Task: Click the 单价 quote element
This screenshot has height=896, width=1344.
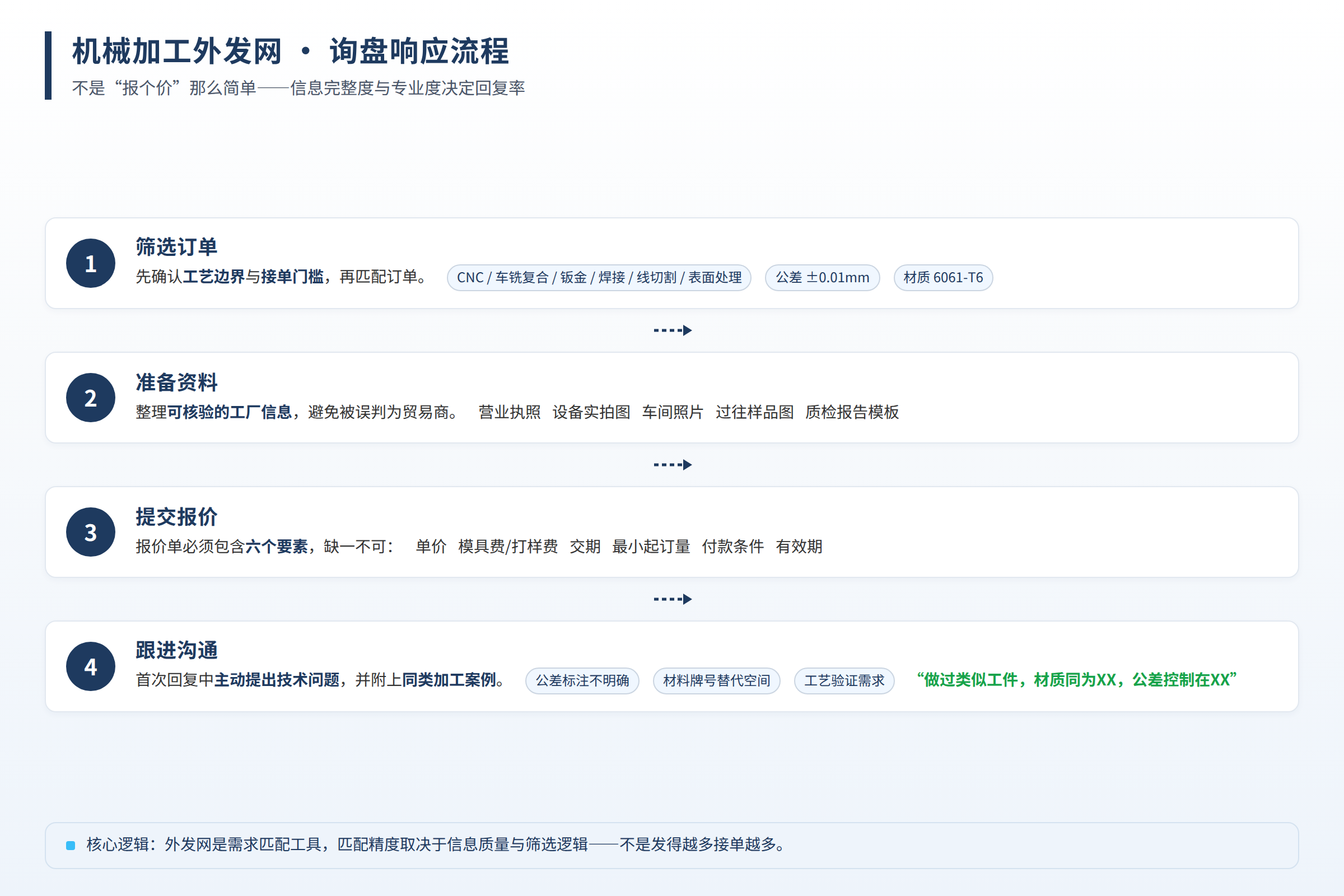Action: 431,547
